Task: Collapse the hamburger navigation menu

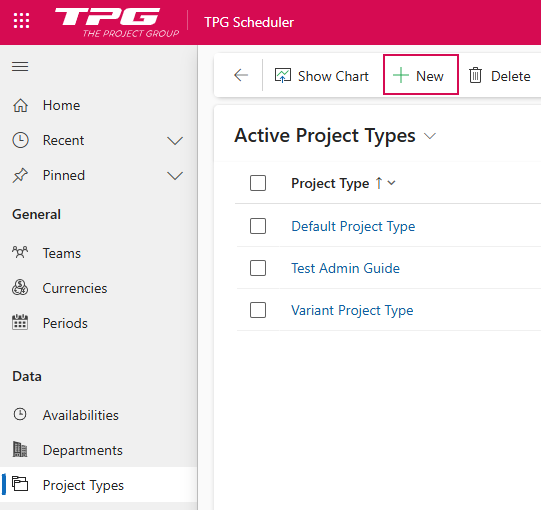Action: [x=20, y=66]
